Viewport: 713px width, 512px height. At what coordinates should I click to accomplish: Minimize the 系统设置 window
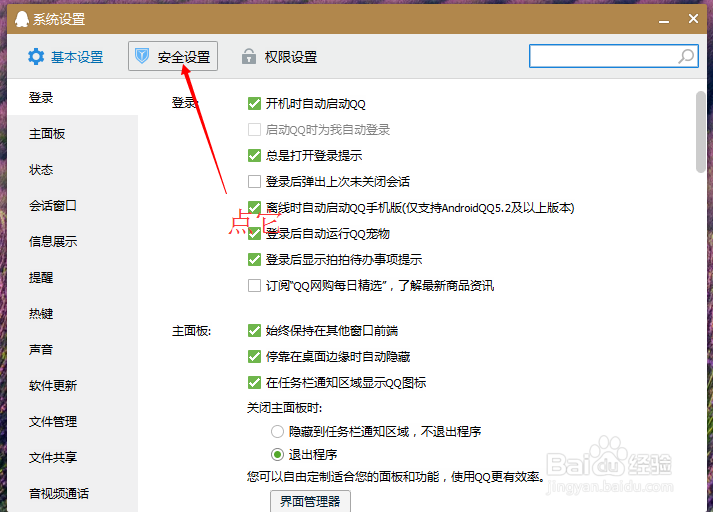664,20
